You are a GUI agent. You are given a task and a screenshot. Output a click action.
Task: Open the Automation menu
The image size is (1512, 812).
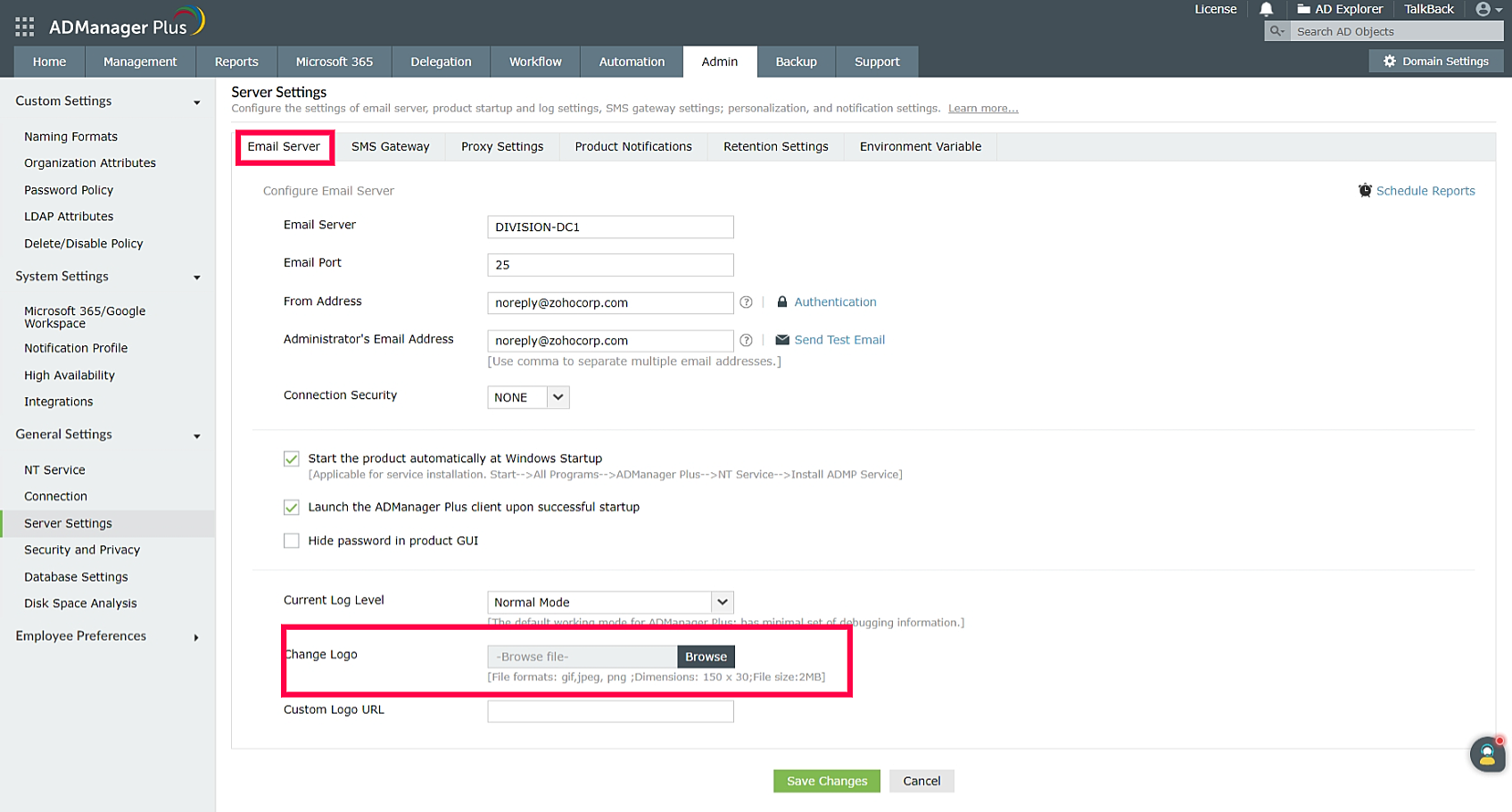click(x=632, y=62)
